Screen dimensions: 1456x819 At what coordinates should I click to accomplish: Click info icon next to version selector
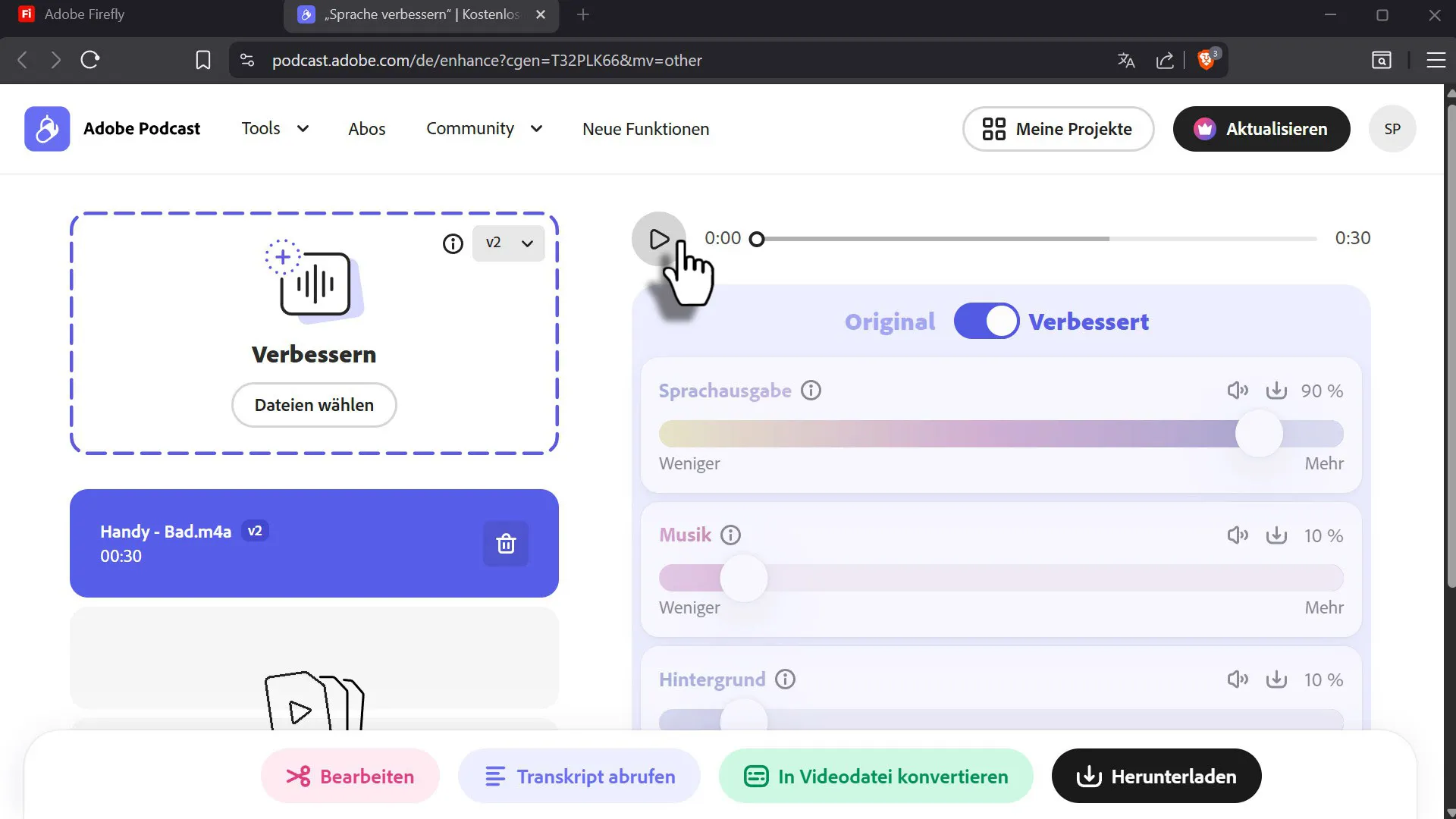pyautogui.click(x=453, y=243)
